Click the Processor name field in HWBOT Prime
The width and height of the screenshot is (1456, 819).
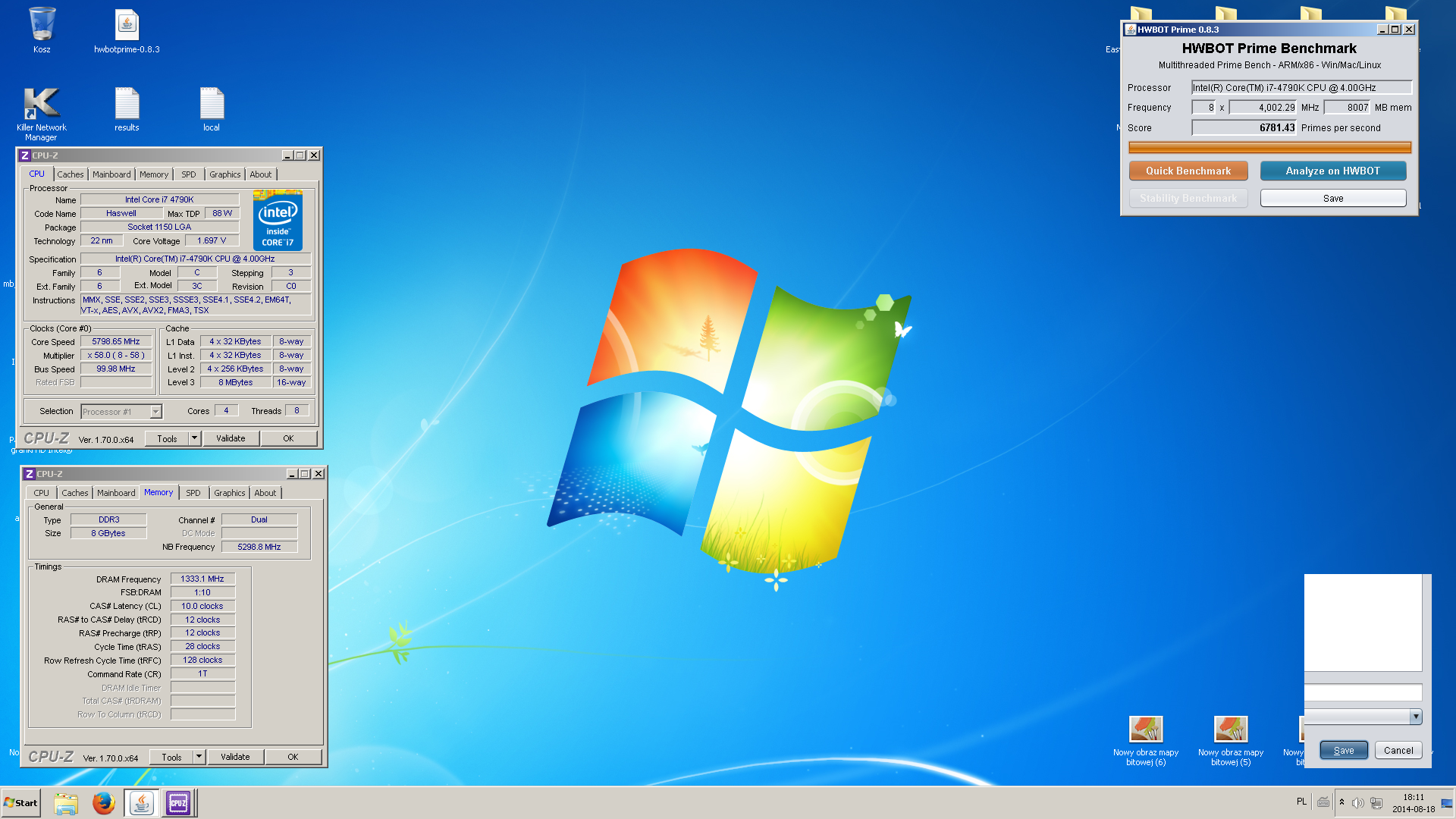[1301, 88]
